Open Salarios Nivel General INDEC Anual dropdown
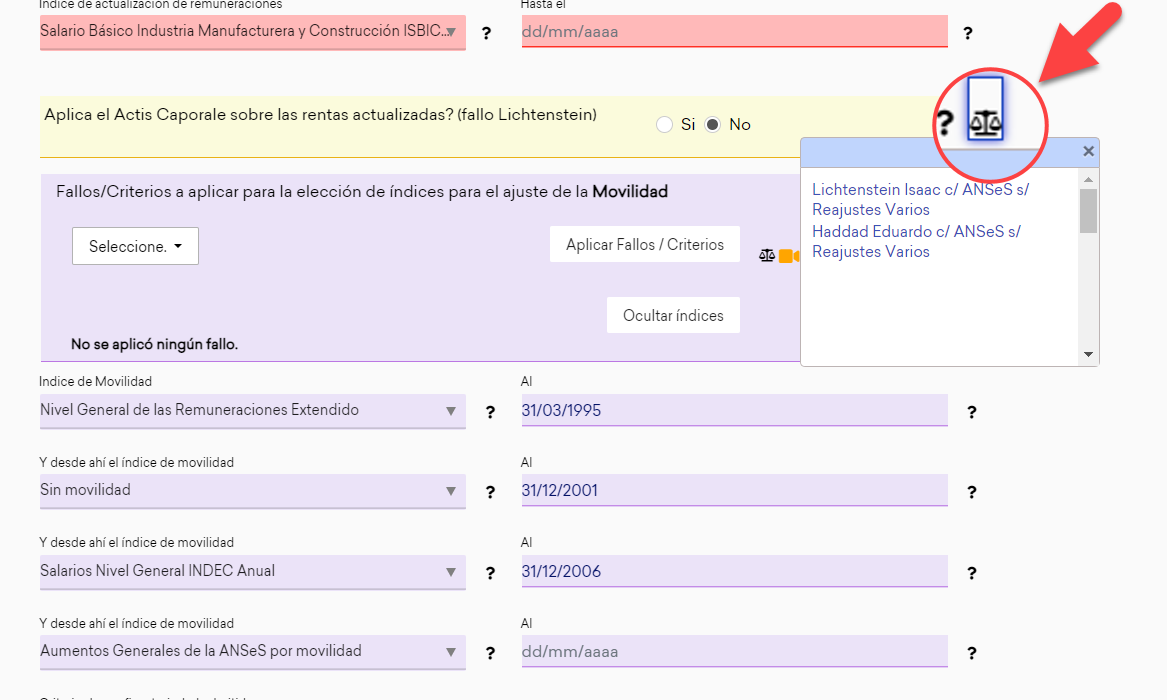The image size is (1167, 700). tap(252, 571)
